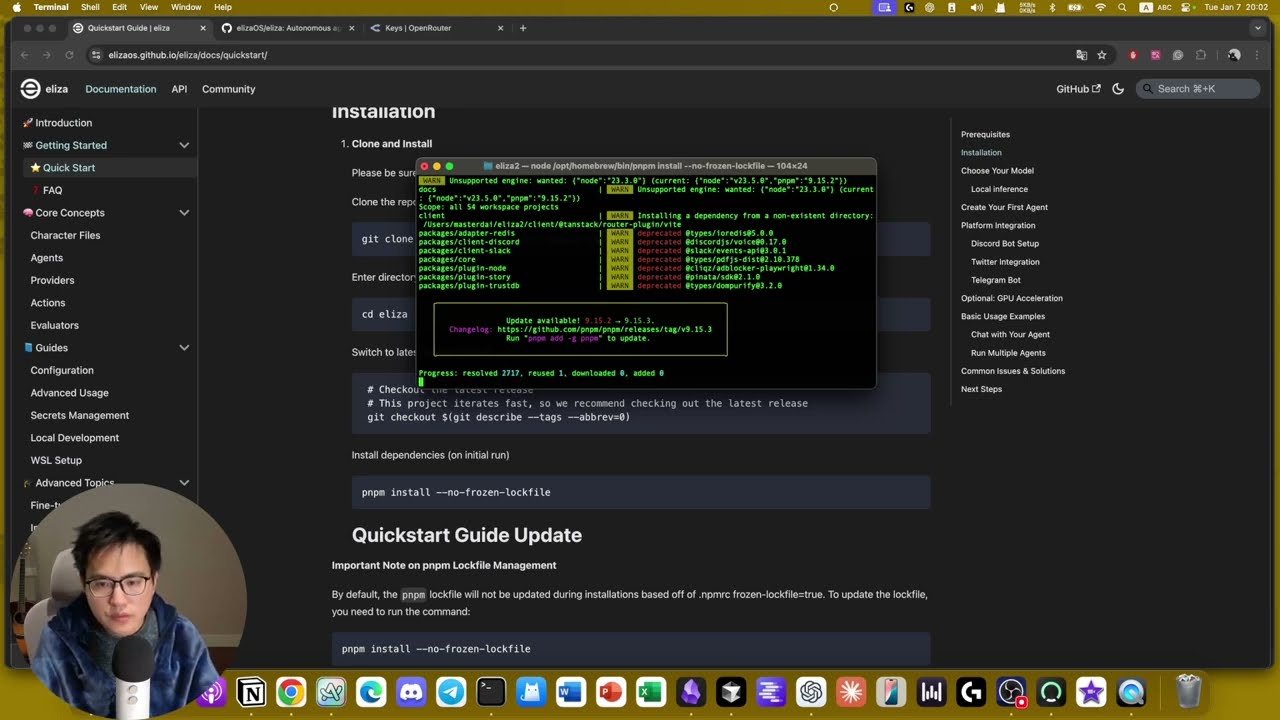Go to the eliza home logo
Viewport: 1280px width, 720px height.
click(44, 89)
